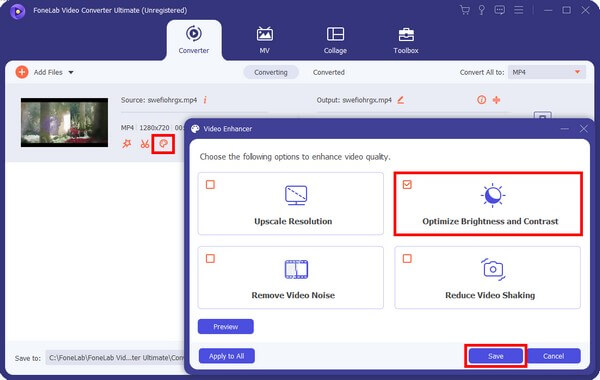Click the Source: swefiohrgx.mp4 text
600x380 pixels.
point(159,100)
